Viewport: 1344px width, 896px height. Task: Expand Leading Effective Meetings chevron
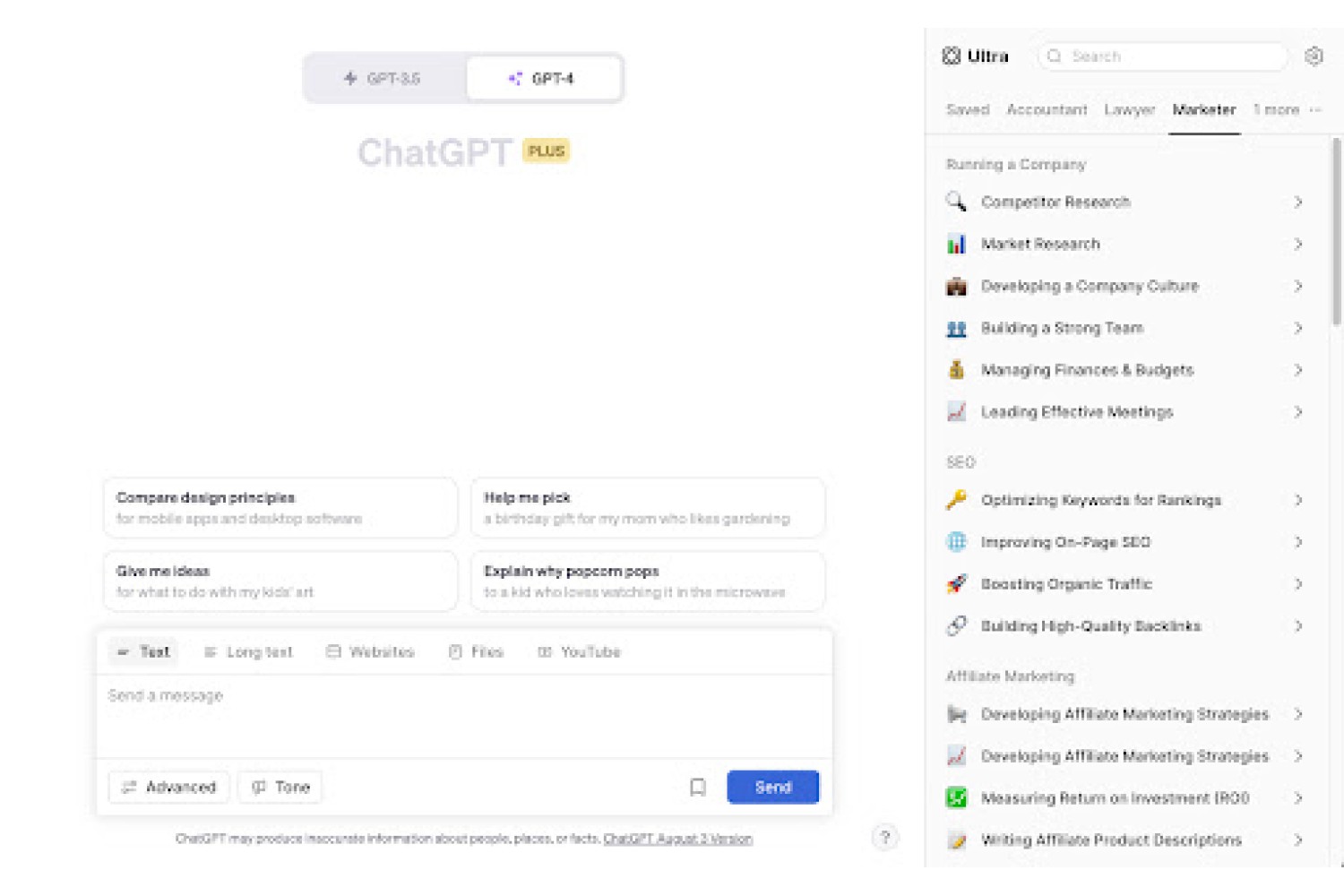point(1298,412)
